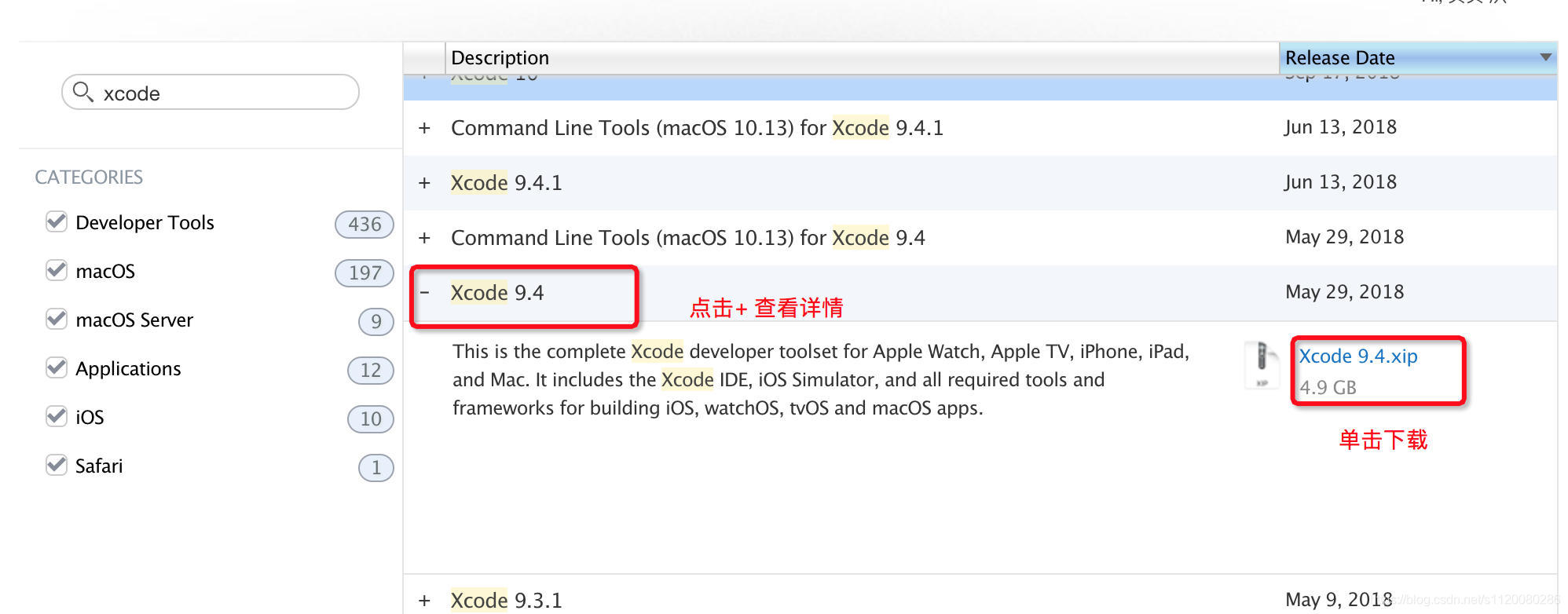This screenshot has width=1568, height=614.
Task: Download the Xcode 9.4.xip link
Action: [1358, 356]
